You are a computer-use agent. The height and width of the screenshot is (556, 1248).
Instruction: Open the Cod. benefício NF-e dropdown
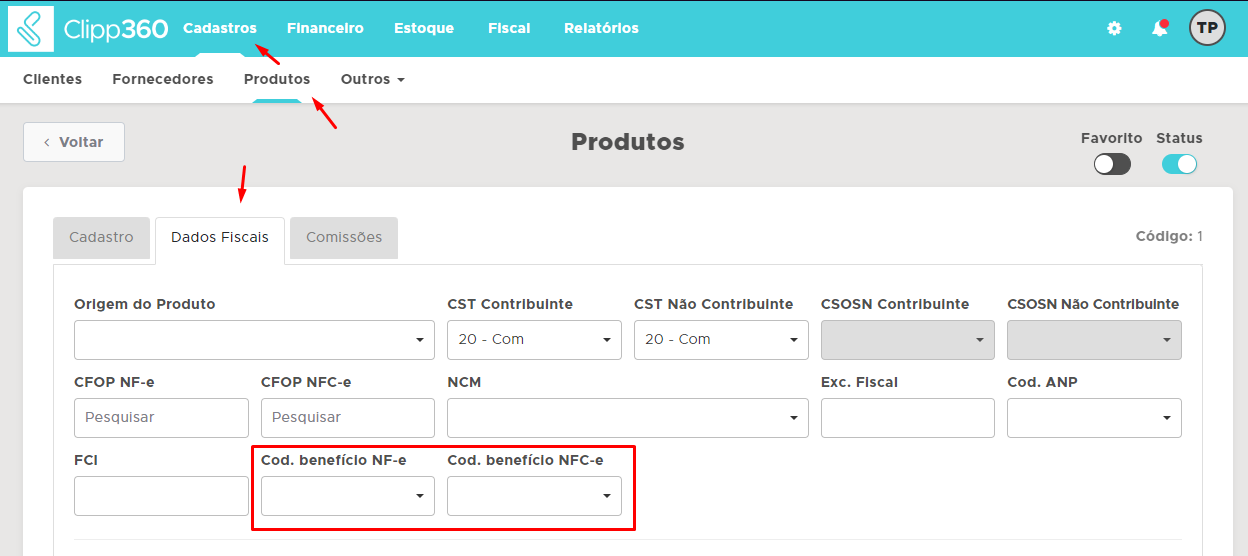347,496
